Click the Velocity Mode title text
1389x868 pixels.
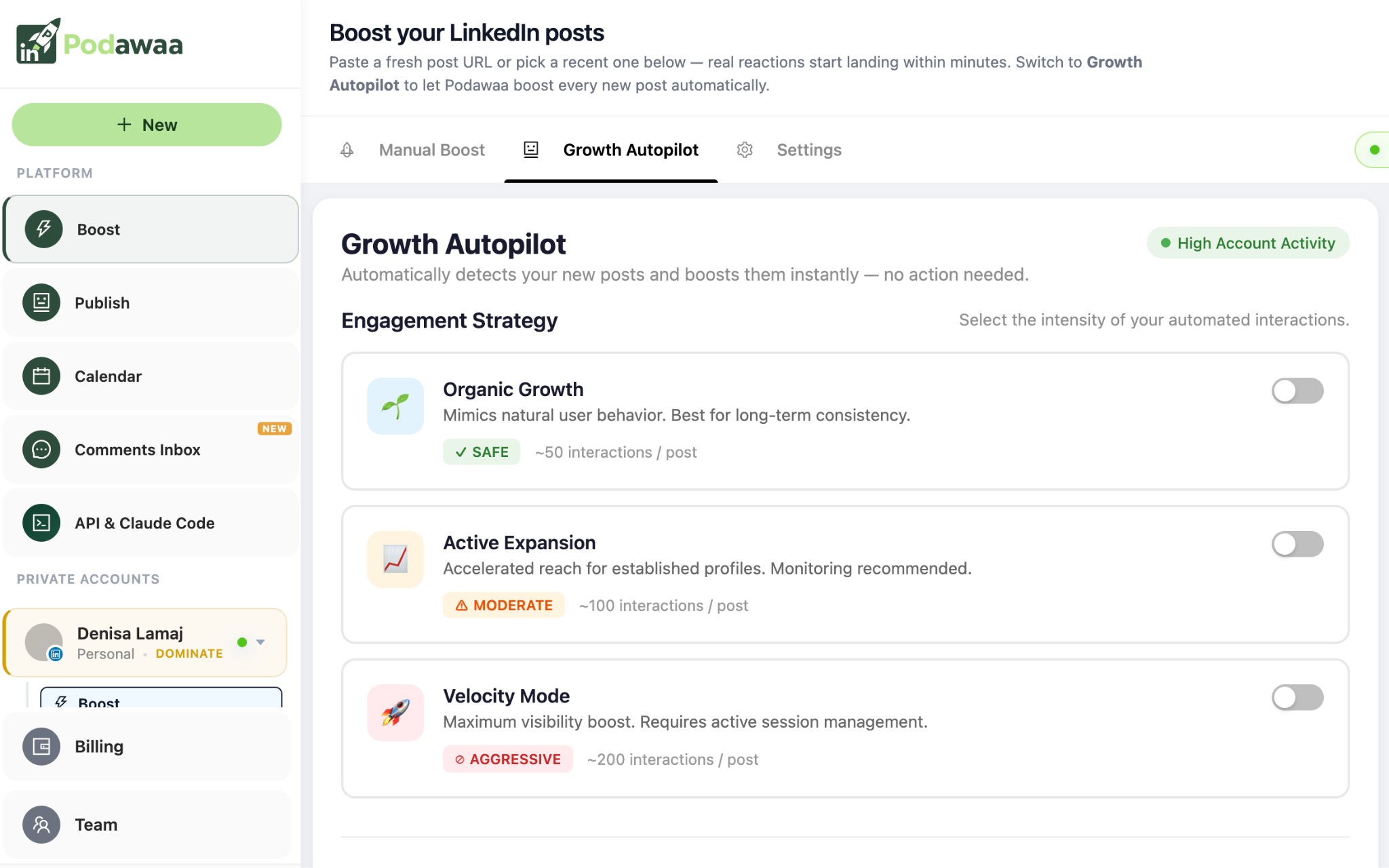coord(507,696)
